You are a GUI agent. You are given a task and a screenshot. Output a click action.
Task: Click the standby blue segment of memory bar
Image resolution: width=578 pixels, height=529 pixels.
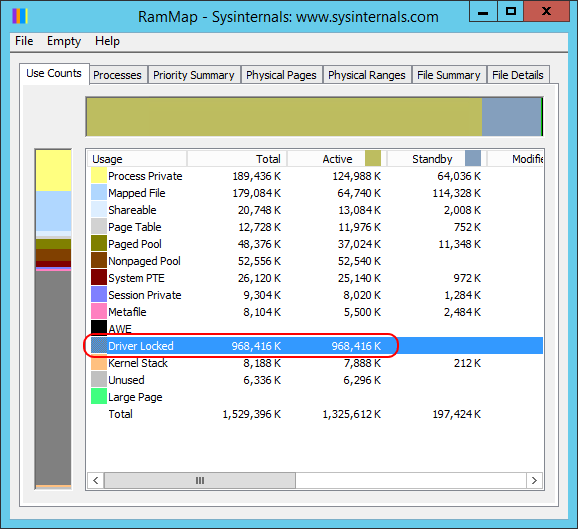click(x=512, y=117)
